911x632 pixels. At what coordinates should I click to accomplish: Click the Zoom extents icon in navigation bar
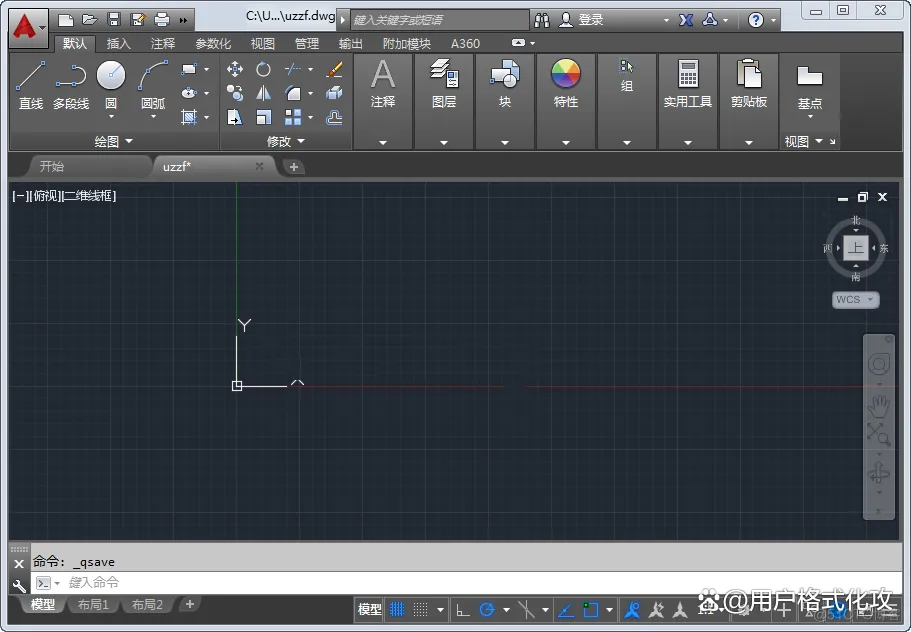coord(878,434)
